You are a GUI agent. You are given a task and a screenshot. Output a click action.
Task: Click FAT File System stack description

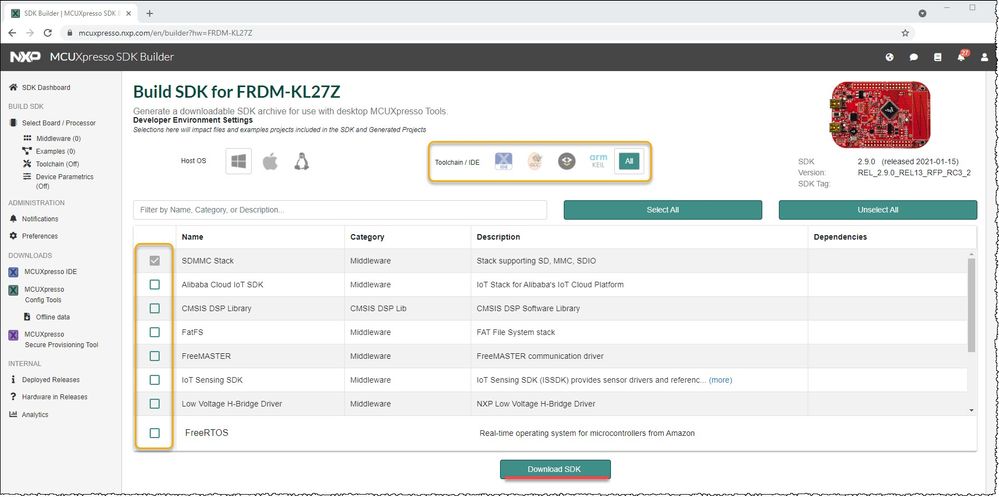(x=515, y=332)
